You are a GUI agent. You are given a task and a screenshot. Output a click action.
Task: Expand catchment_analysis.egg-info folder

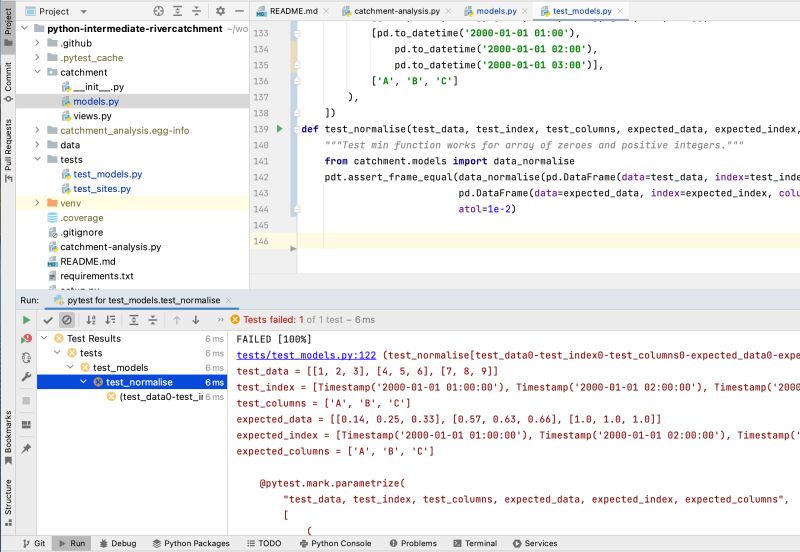[x=37, y=130]
